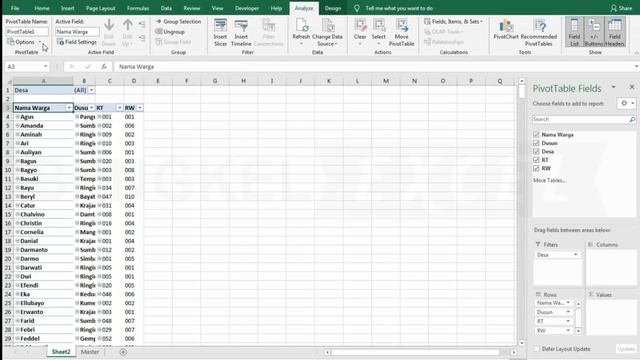Image resolution: width=640 pixels, height=360 pixels.
Task: Click Move PivotTable icon
Action: pos(402,32)
